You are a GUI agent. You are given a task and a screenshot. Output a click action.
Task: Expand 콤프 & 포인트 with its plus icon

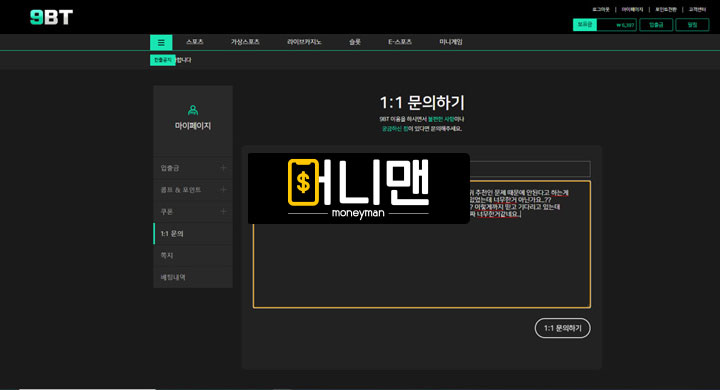click(x=223, y=189)
